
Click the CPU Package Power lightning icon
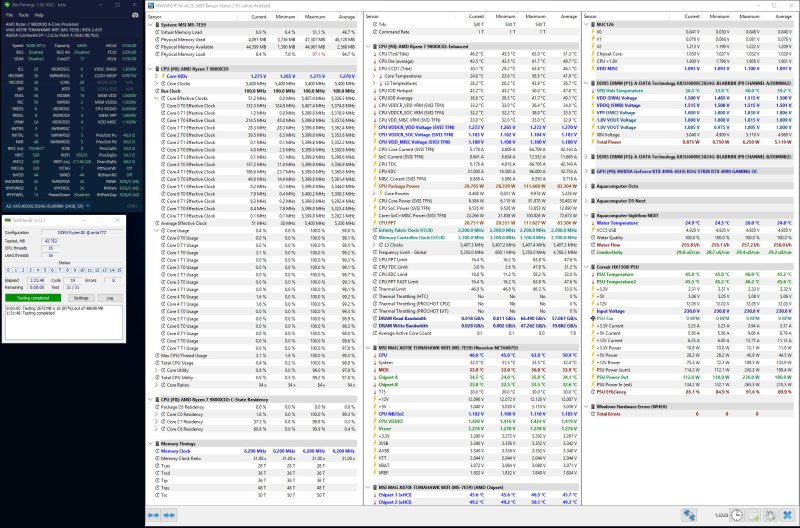point(376,186)
